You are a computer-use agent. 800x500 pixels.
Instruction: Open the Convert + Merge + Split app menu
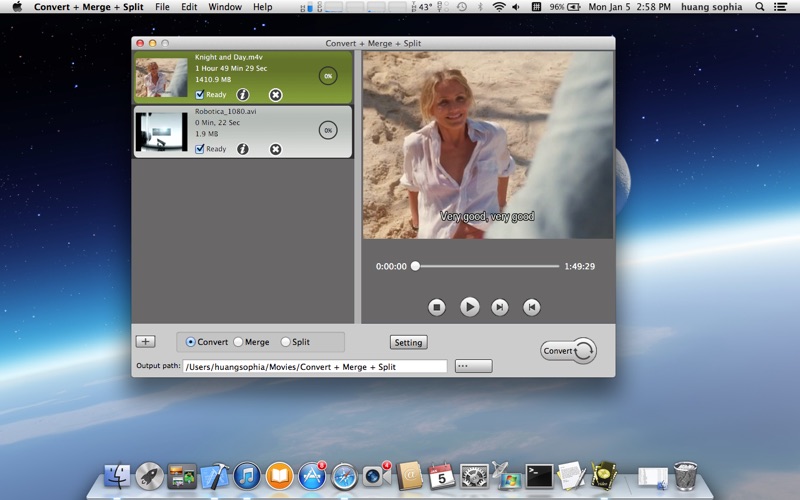[89, 7]
